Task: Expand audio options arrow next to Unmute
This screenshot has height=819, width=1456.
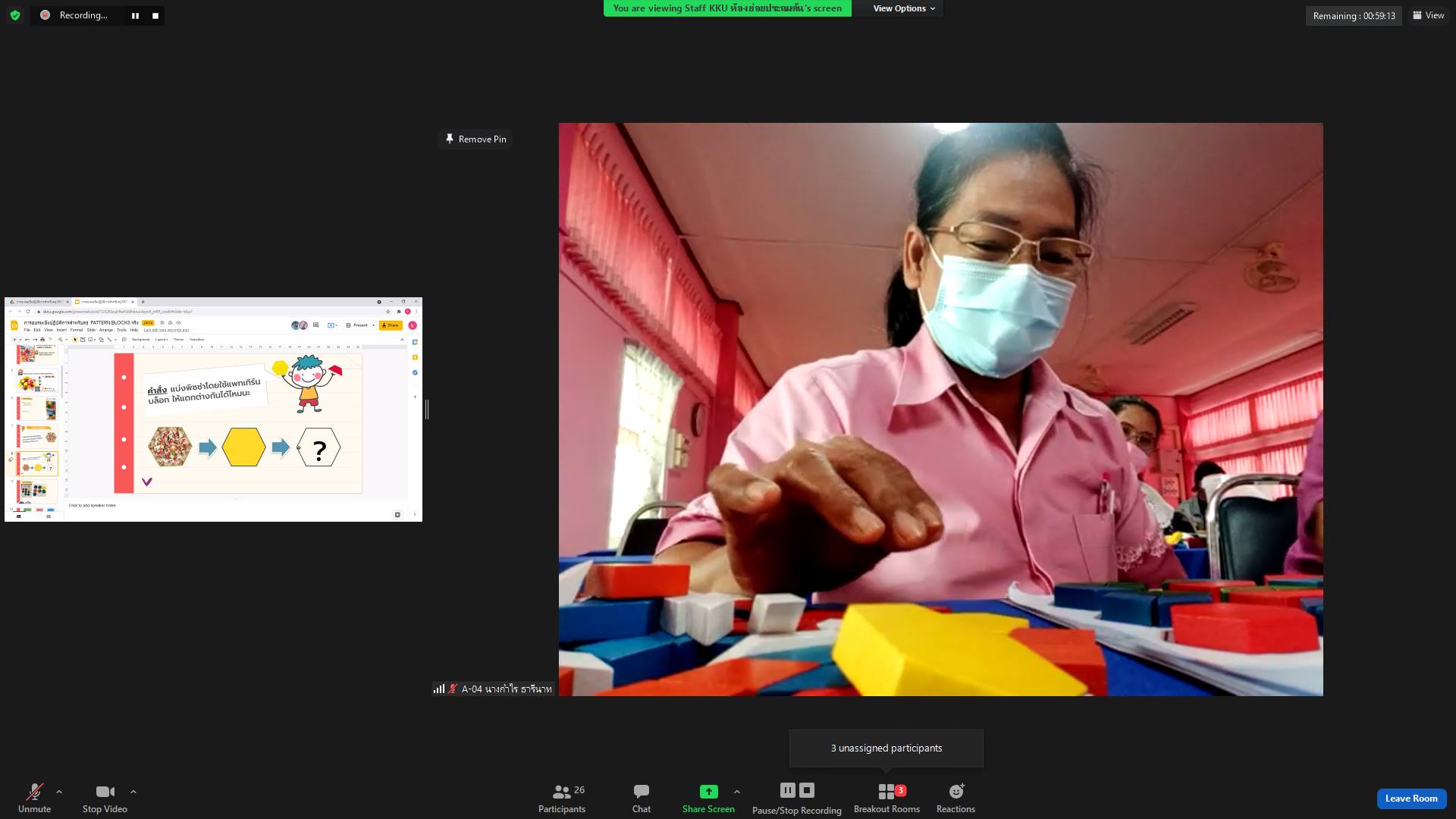Action: tap(59, 792)
